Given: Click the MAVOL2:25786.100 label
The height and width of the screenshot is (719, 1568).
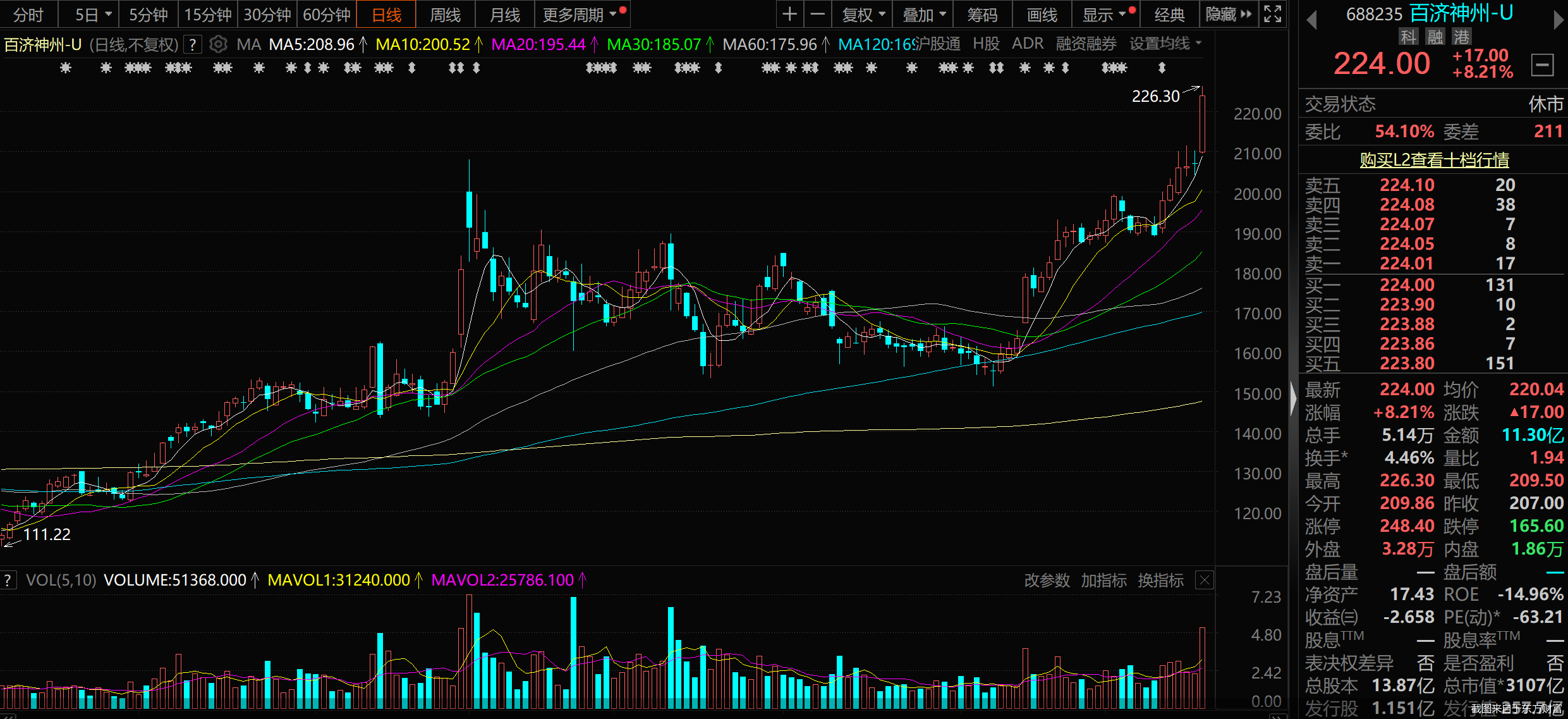Looking at the screenshot, I should (502, 580).
